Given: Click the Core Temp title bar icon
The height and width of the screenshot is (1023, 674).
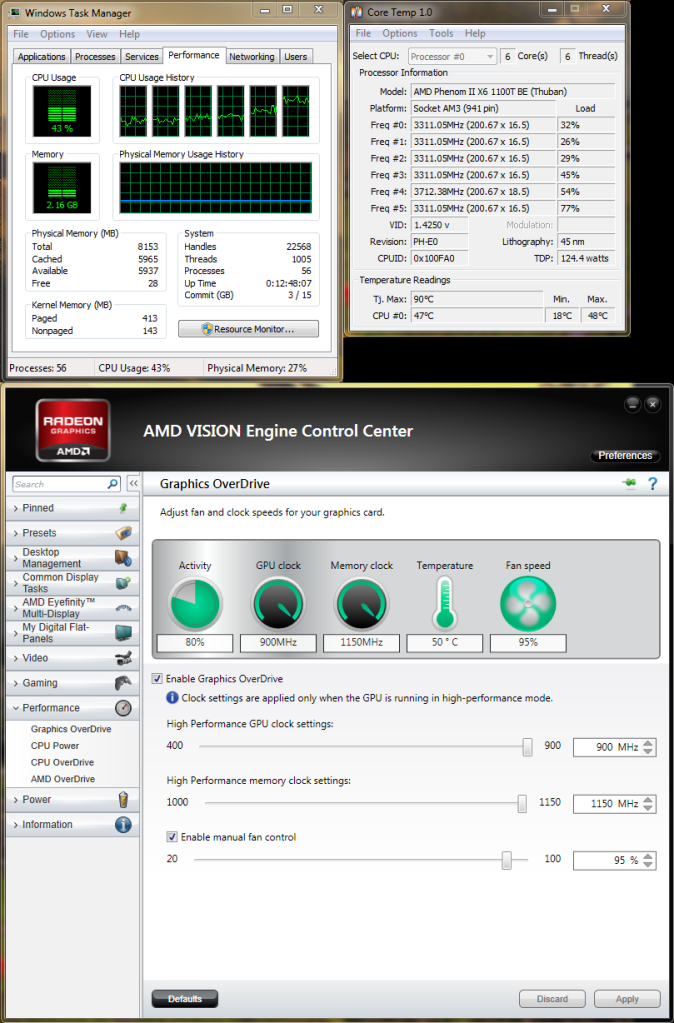Looking at the screenshot, I should [357, 12].
